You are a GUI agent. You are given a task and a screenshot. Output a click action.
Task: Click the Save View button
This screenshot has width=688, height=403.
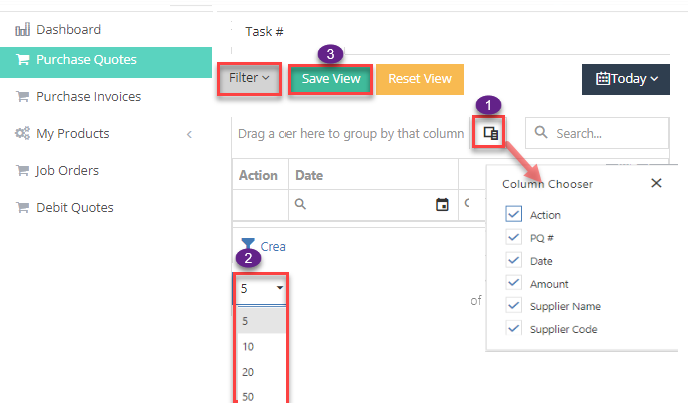pyautogui.click(x=331, y=79)
